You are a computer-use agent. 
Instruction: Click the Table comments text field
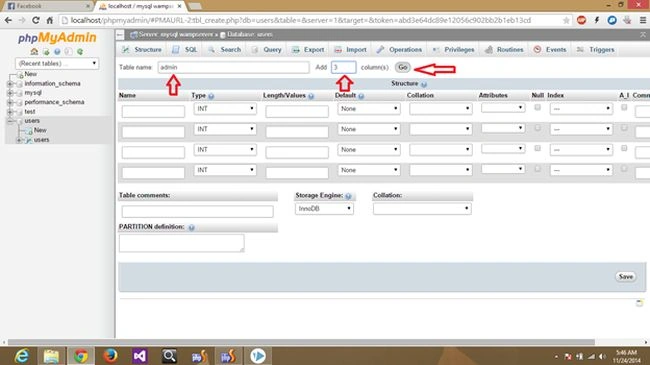pos(197,212)
